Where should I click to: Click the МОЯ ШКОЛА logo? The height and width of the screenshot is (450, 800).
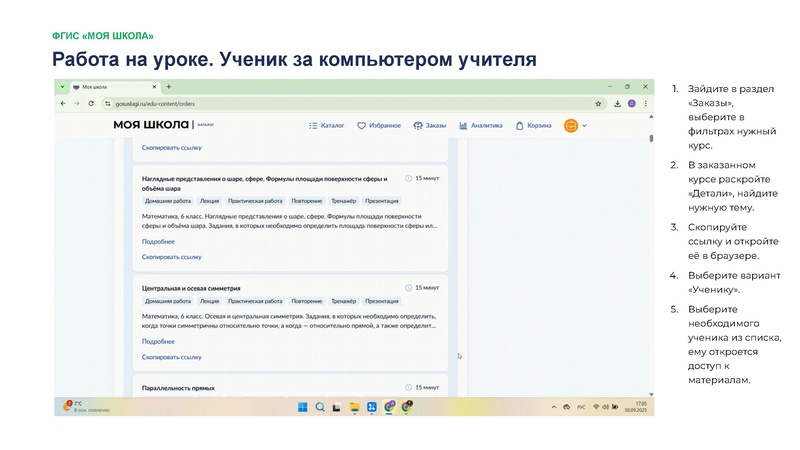click(x=151, y=125)
